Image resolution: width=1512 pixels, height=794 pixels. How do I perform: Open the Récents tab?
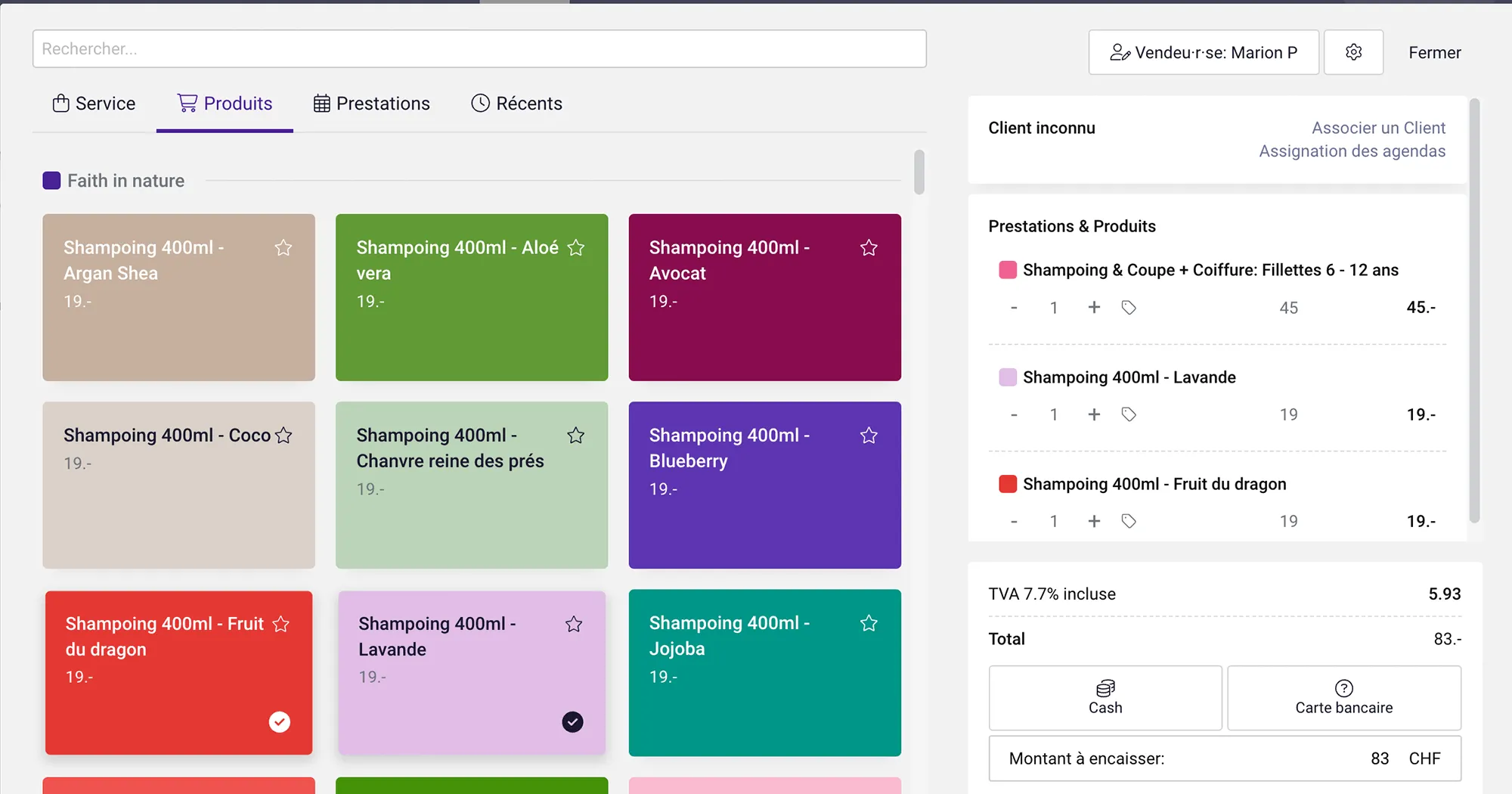pyautogui.click(x=517, y=104)
